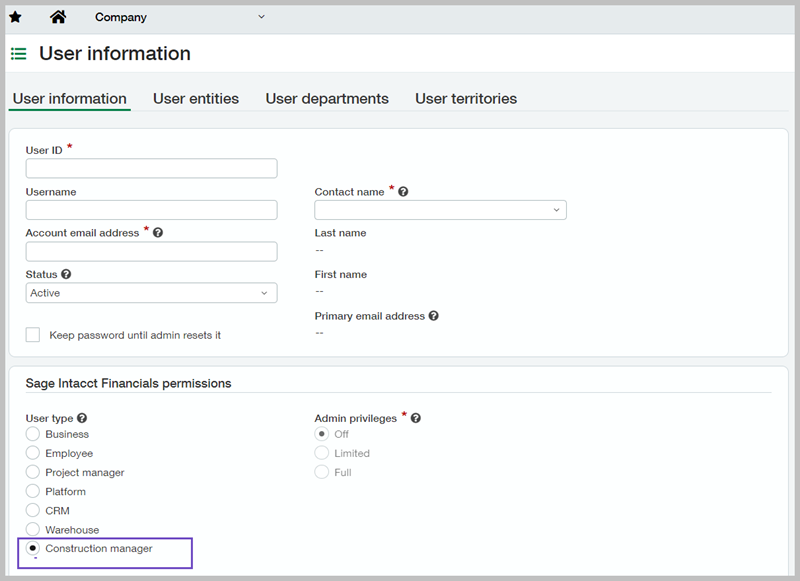Select the Business user type
The image size is (800, 581).
pyautogui.click(x=33, y=434)
